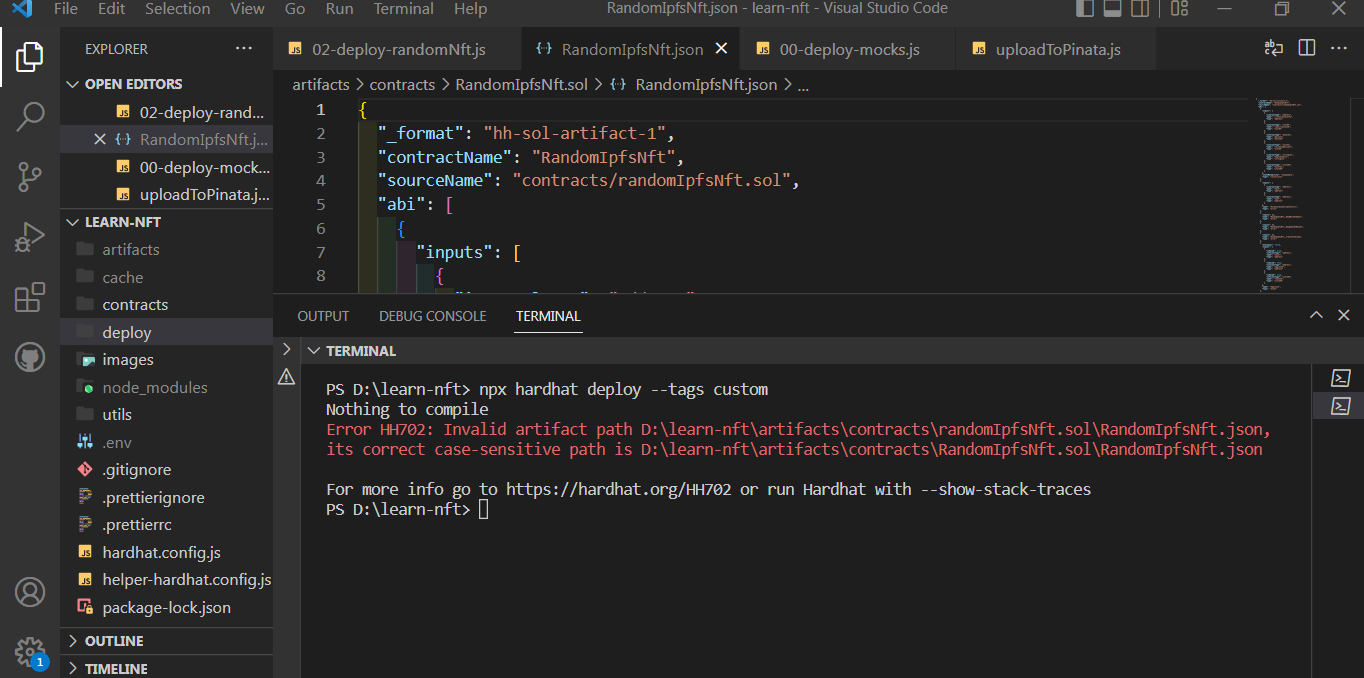Image resolution: width=1364 pixels, height=678 pixels.
Task: Open the Go menu
Action: (x=295, y=9)
